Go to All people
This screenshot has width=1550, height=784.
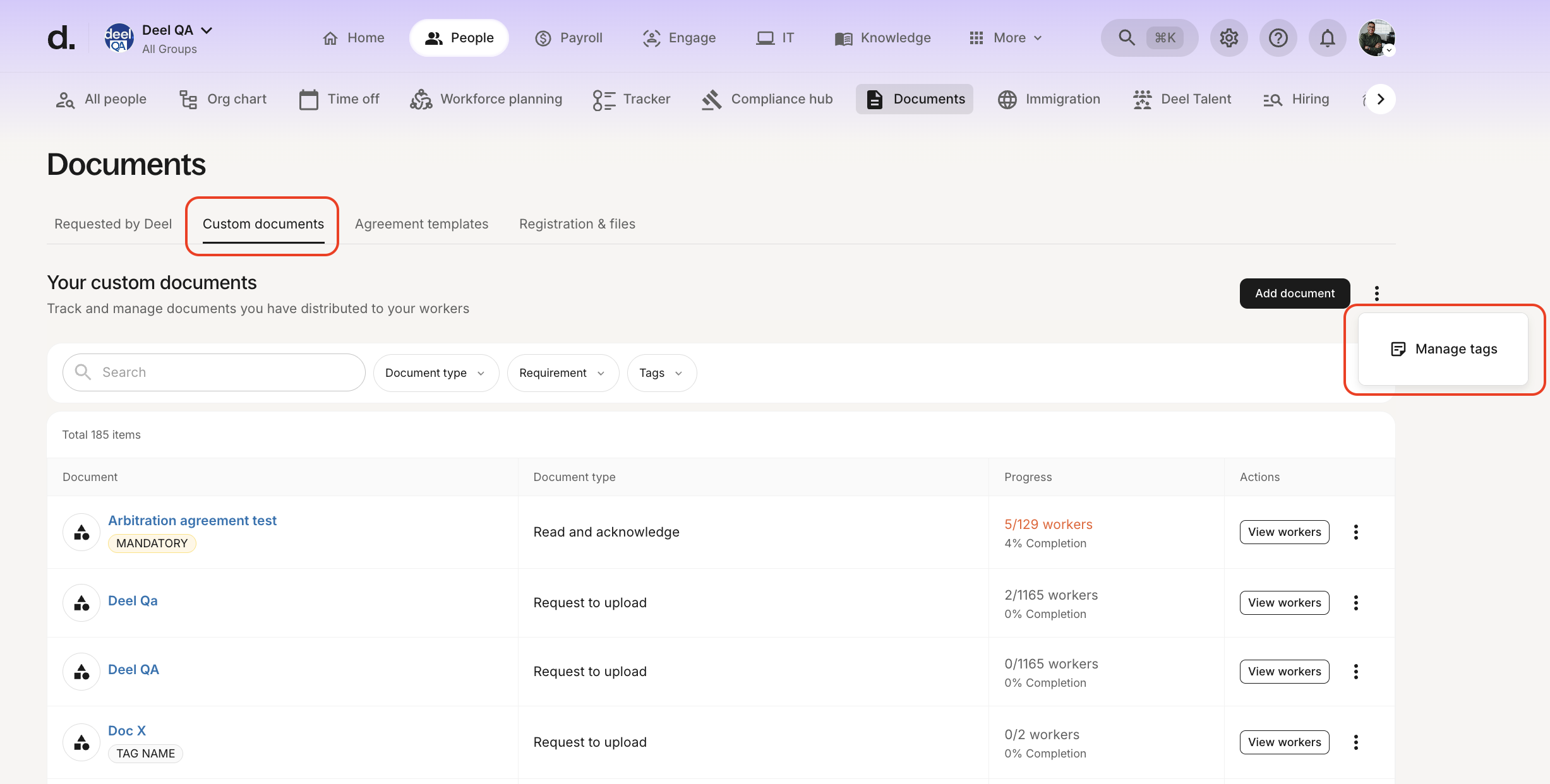(101, 99)
